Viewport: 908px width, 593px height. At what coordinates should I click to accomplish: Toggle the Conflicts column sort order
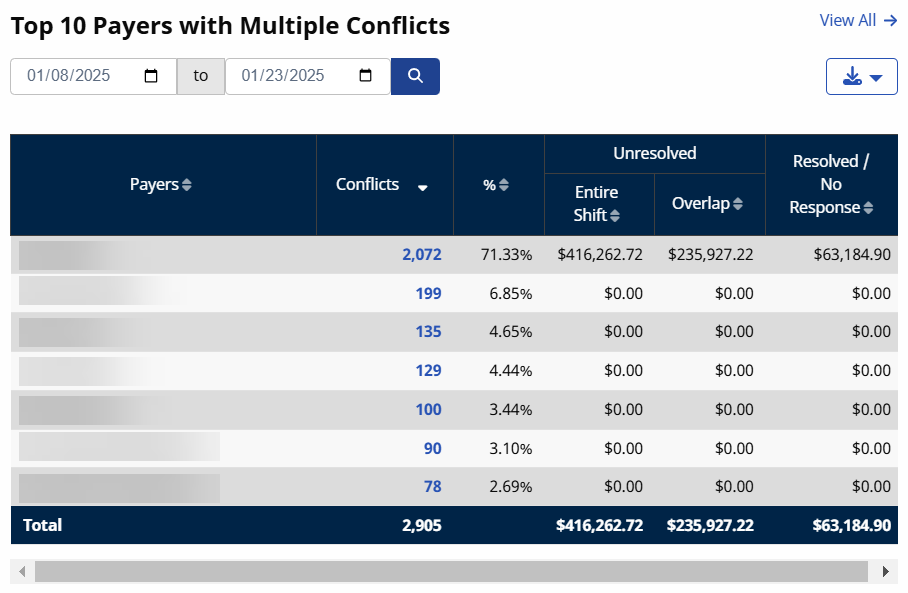[421, 186]
